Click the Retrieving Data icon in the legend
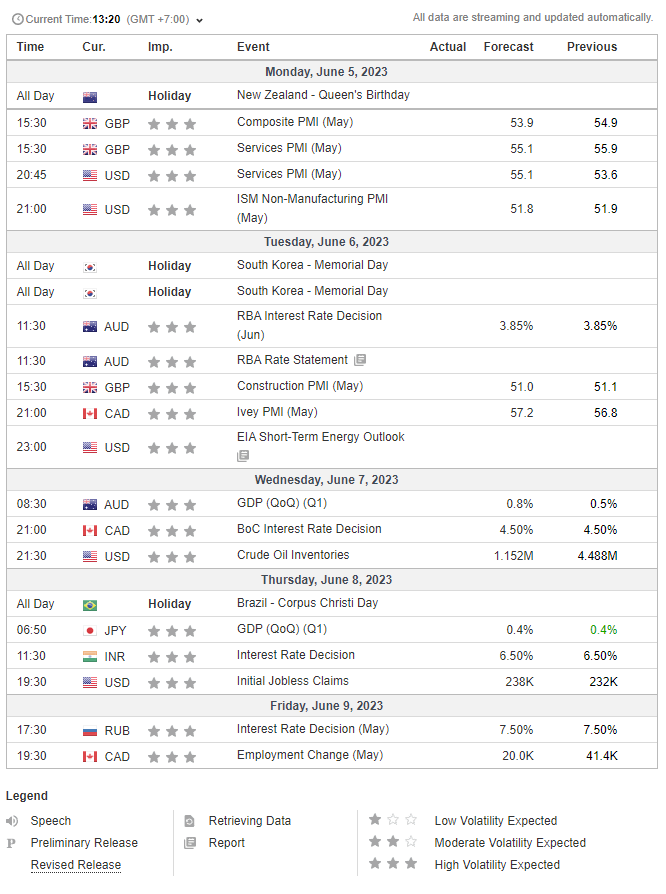Screen dimensions: 666x894 click(190, 821)
